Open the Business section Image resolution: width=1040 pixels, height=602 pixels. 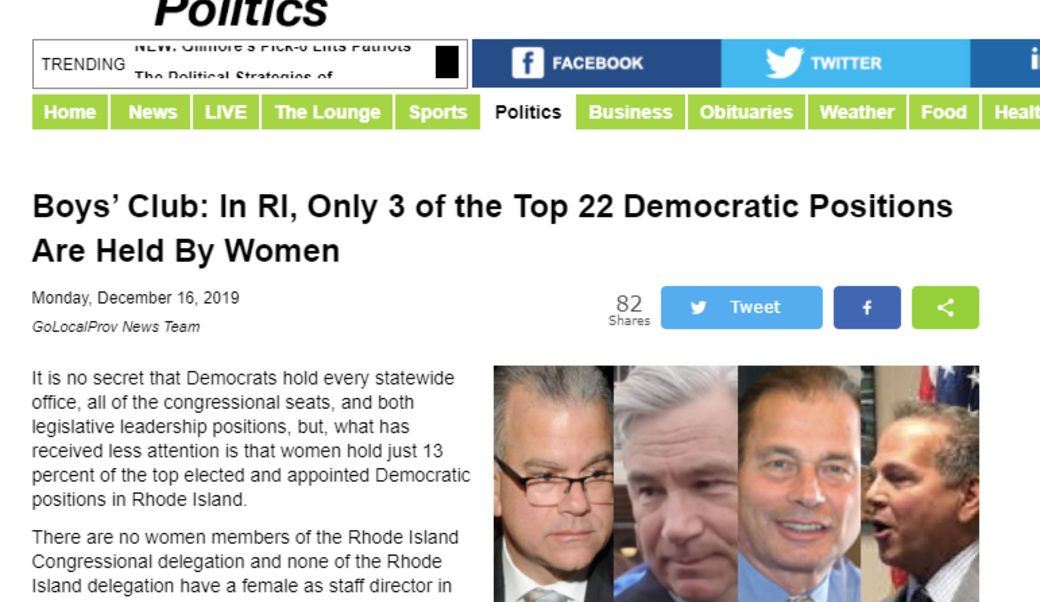pyautogui.click(x=630, y=112)
